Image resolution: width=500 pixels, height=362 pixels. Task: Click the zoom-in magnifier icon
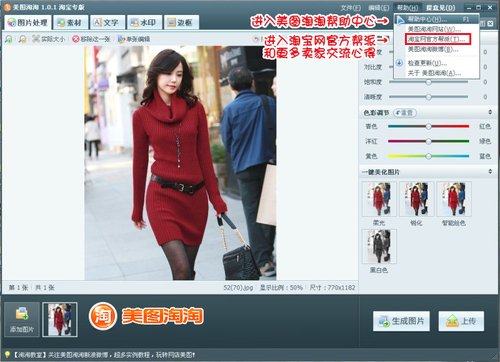(9, 39)
